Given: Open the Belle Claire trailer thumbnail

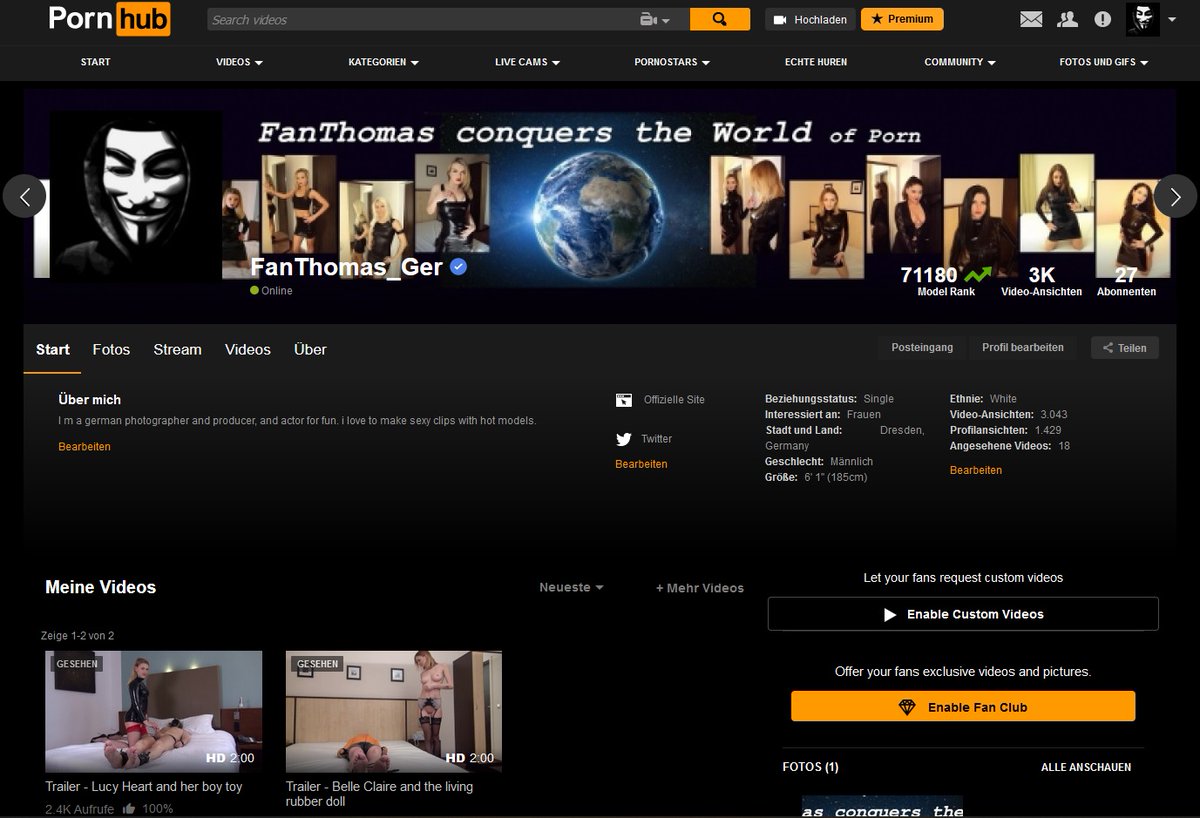Looking at the screenshot, I should click(x=394, y=711).
